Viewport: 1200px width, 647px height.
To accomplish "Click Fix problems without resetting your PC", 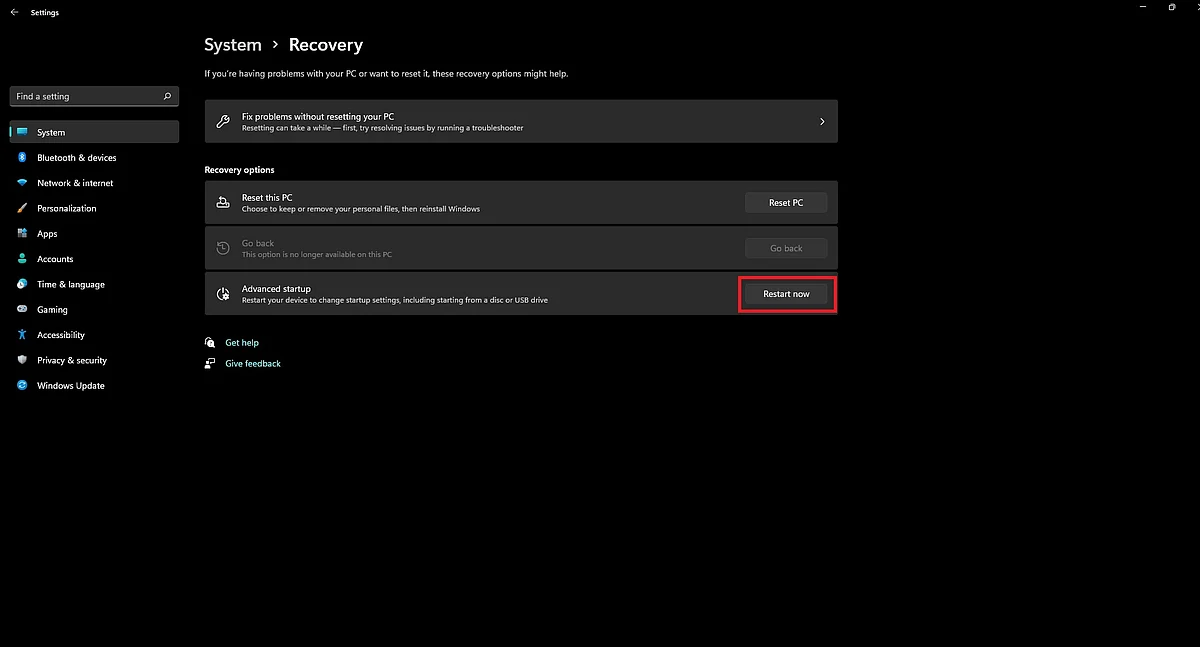I will click(x=521, y=121).
